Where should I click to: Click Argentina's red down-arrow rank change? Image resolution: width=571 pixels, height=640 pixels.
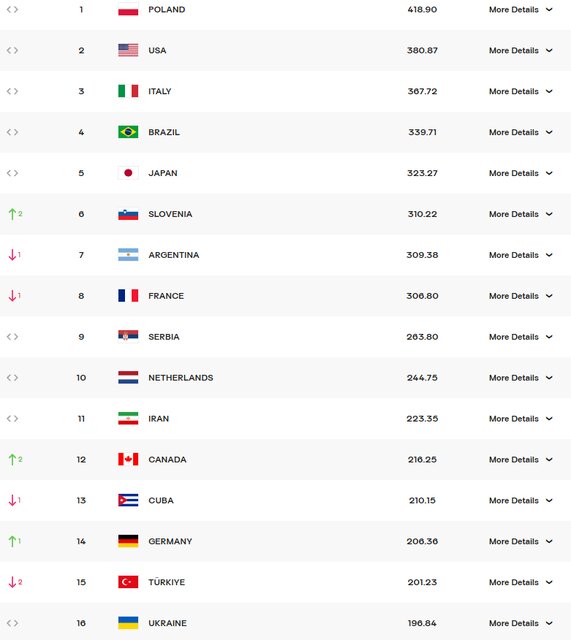pos(14,255)
